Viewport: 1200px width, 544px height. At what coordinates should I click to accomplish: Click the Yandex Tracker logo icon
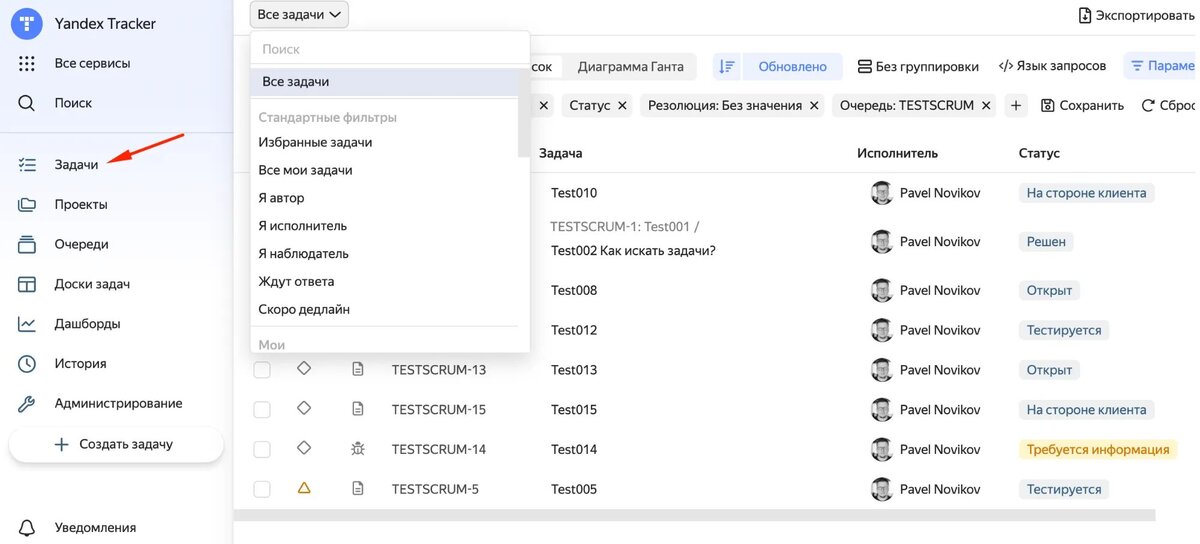(27, 23)
